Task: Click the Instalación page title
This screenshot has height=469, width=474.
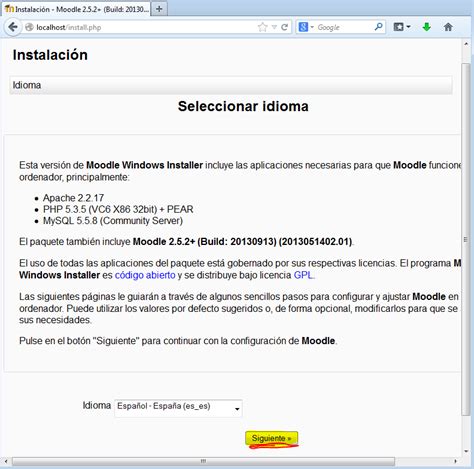Action: (50, 55)
